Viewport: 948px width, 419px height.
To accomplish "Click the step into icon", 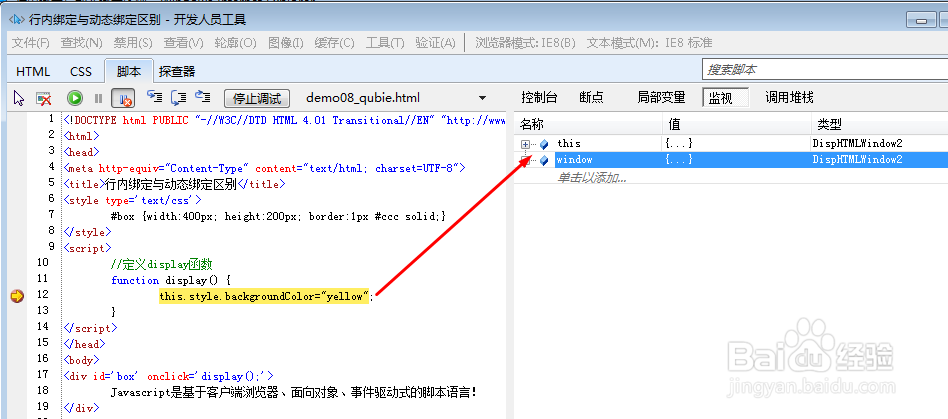I will click(x=155, y=97).
